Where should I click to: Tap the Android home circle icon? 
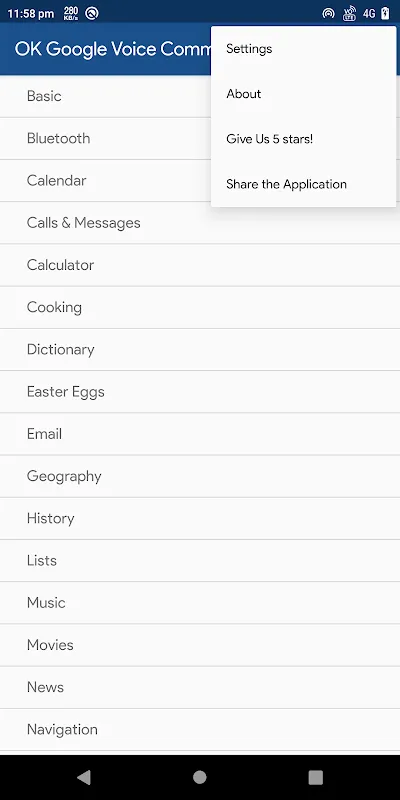coord(199,777)
